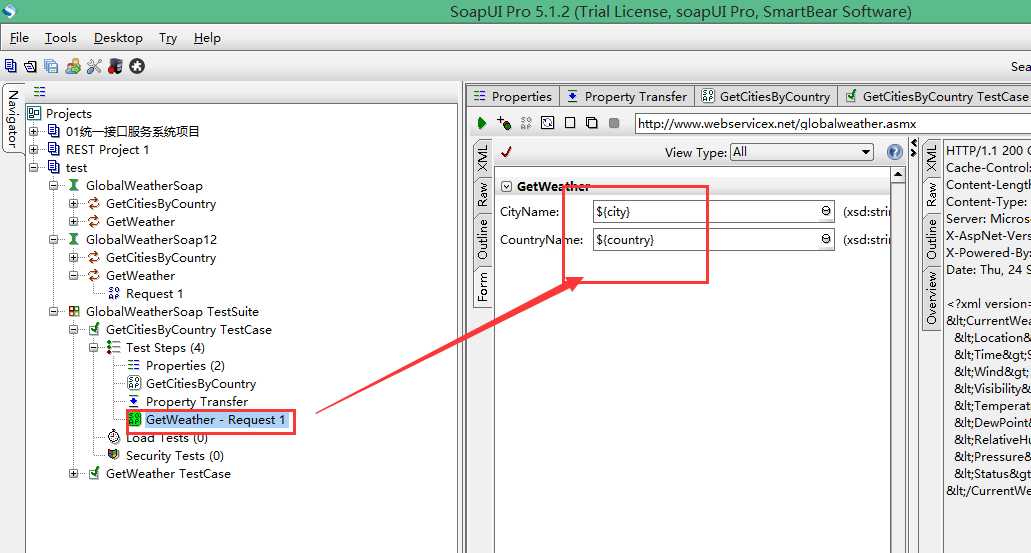The width and height of the screenshot is (1031, 553).
Task: Submit the request with the green play icon
Action: click(482, 123)
